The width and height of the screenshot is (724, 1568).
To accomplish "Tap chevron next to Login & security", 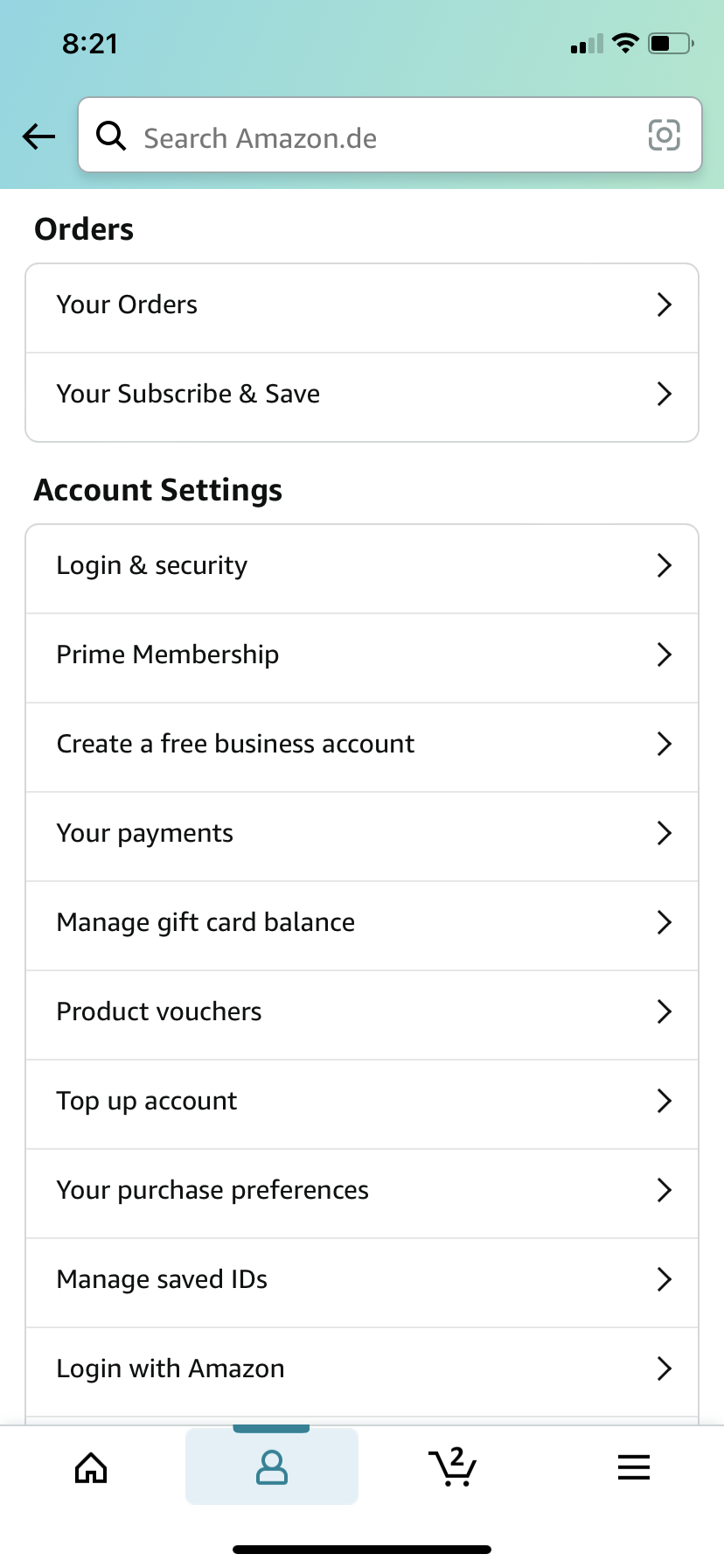I will pos(664,565).
